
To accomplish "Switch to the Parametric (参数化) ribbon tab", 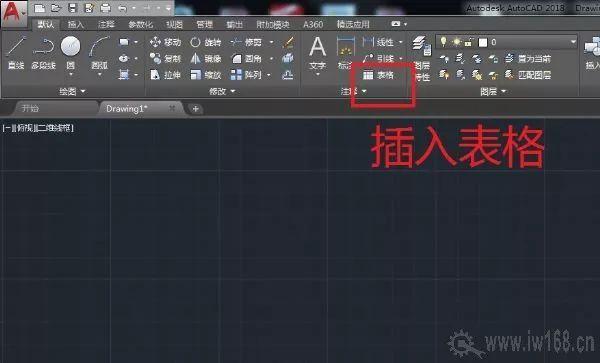I will point(140,24).
